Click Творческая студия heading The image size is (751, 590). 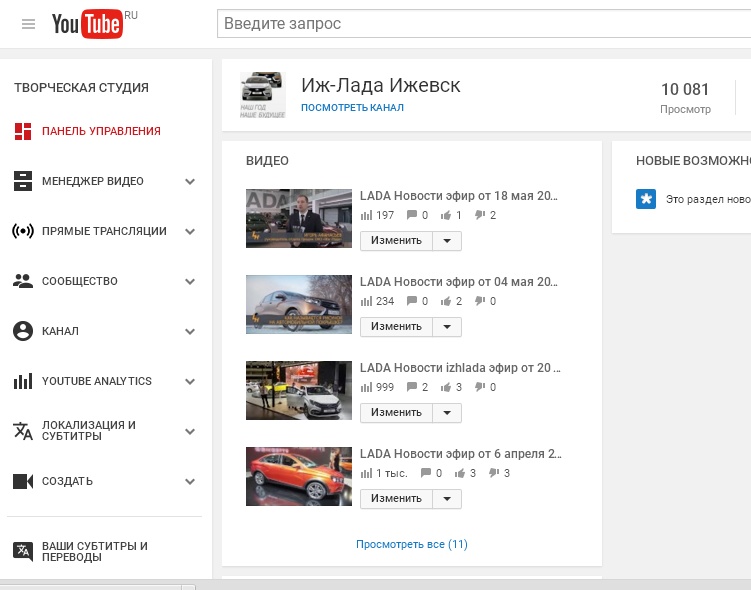[x=81, y=88]
